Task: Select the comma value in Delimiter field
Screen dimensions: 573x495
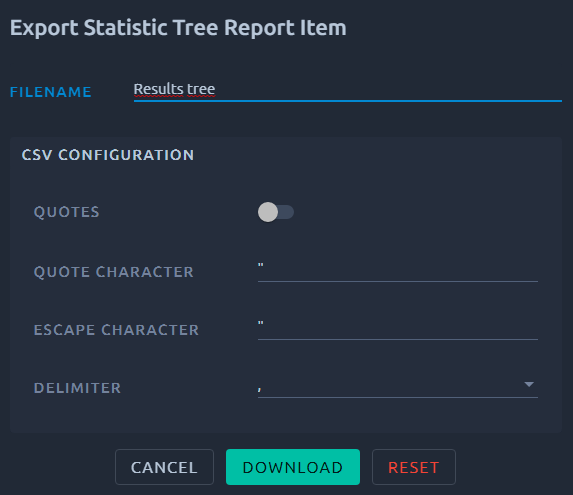Action: click(398, 387)
